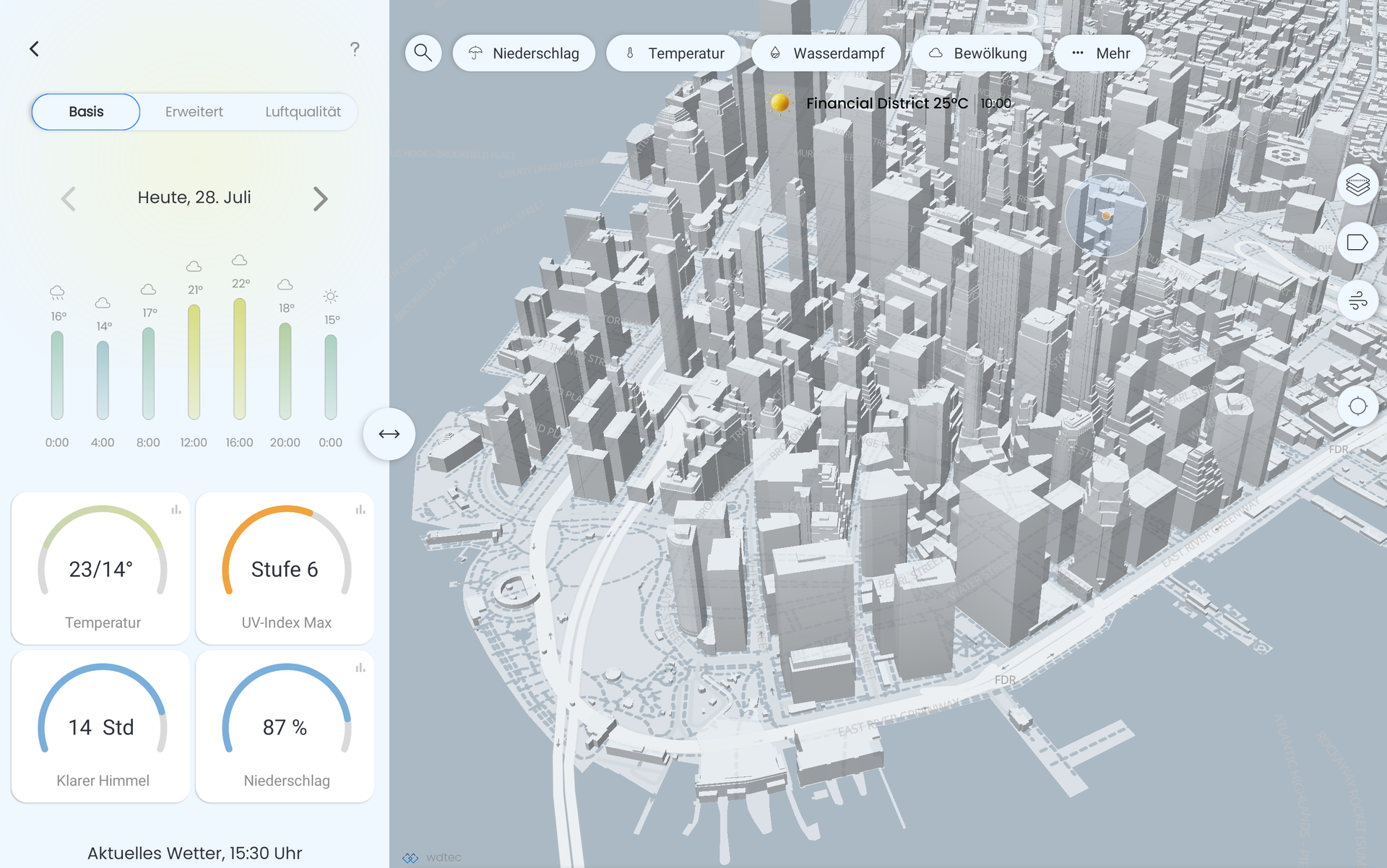Click the back arrow icon
Viewport: 1387px width, 868px height.
[x=34, y=48]
